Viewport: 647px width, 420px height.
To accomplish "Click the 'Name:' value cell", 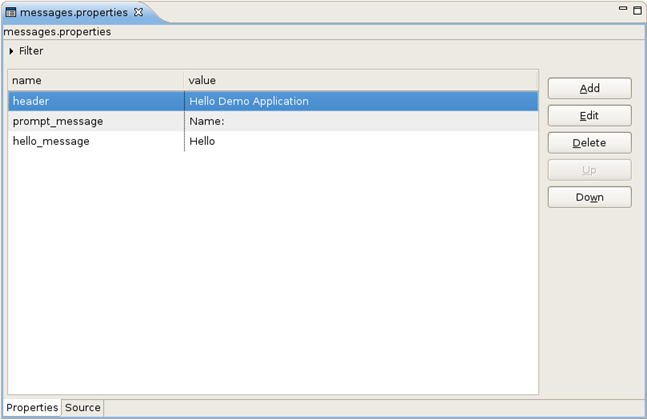I will pos(207,121).
